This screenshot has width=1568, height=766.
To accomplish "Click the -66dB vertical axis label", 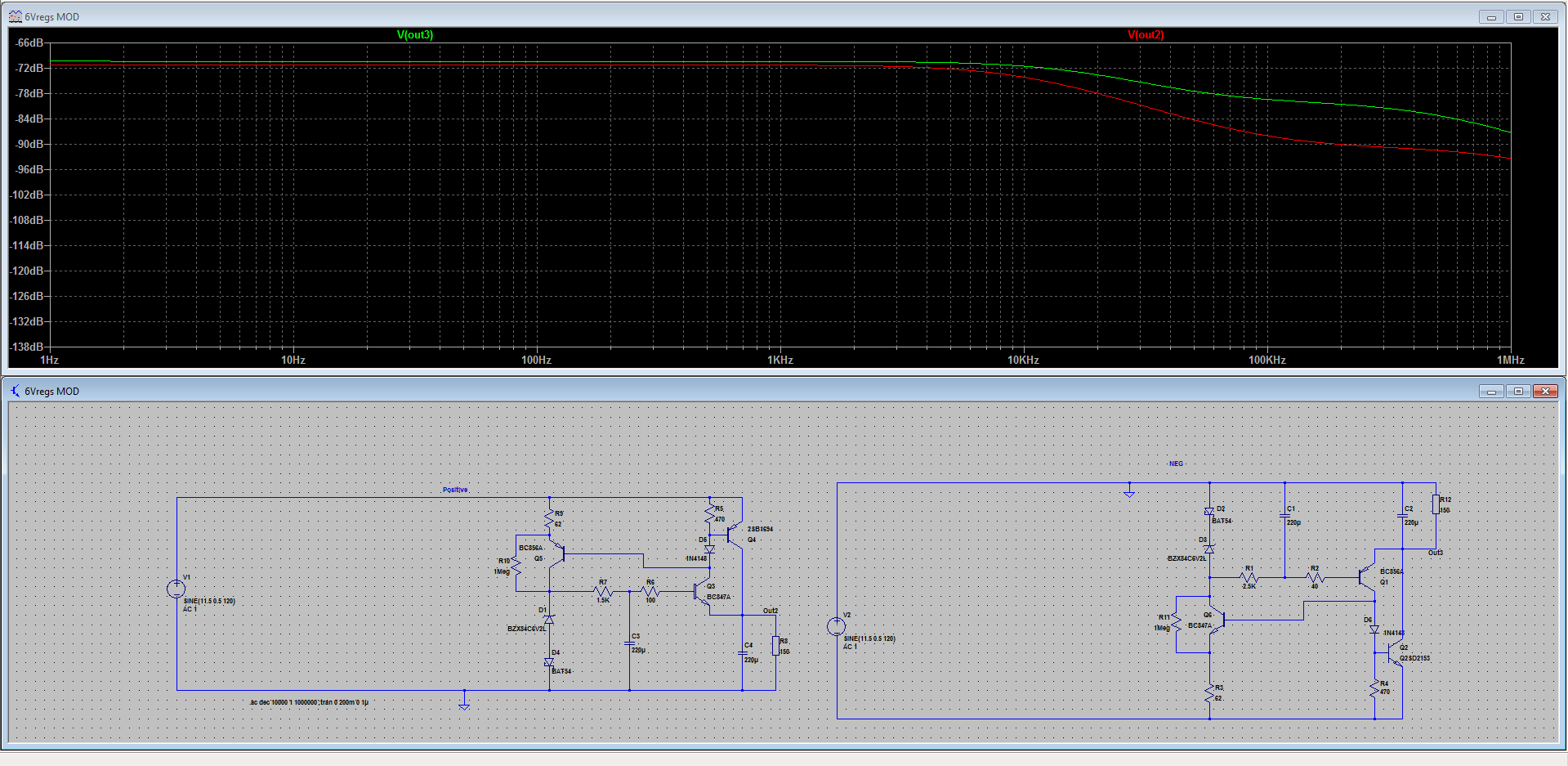I will 28,43.
